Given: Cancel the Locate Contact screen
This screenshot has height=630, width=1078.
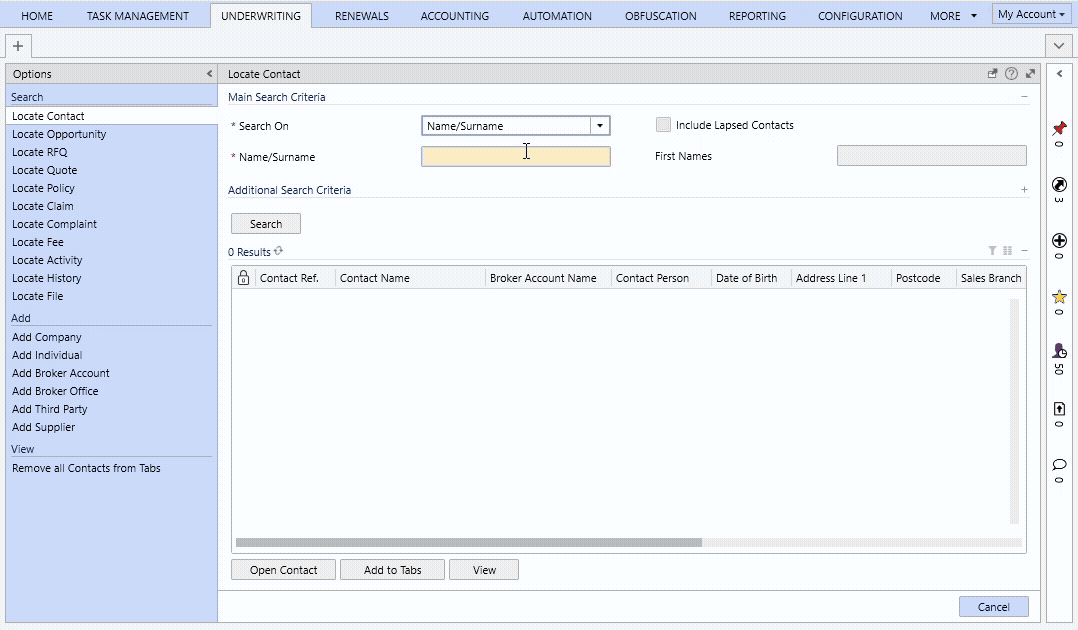Looking at the screenshot, I should pos(993,607).
